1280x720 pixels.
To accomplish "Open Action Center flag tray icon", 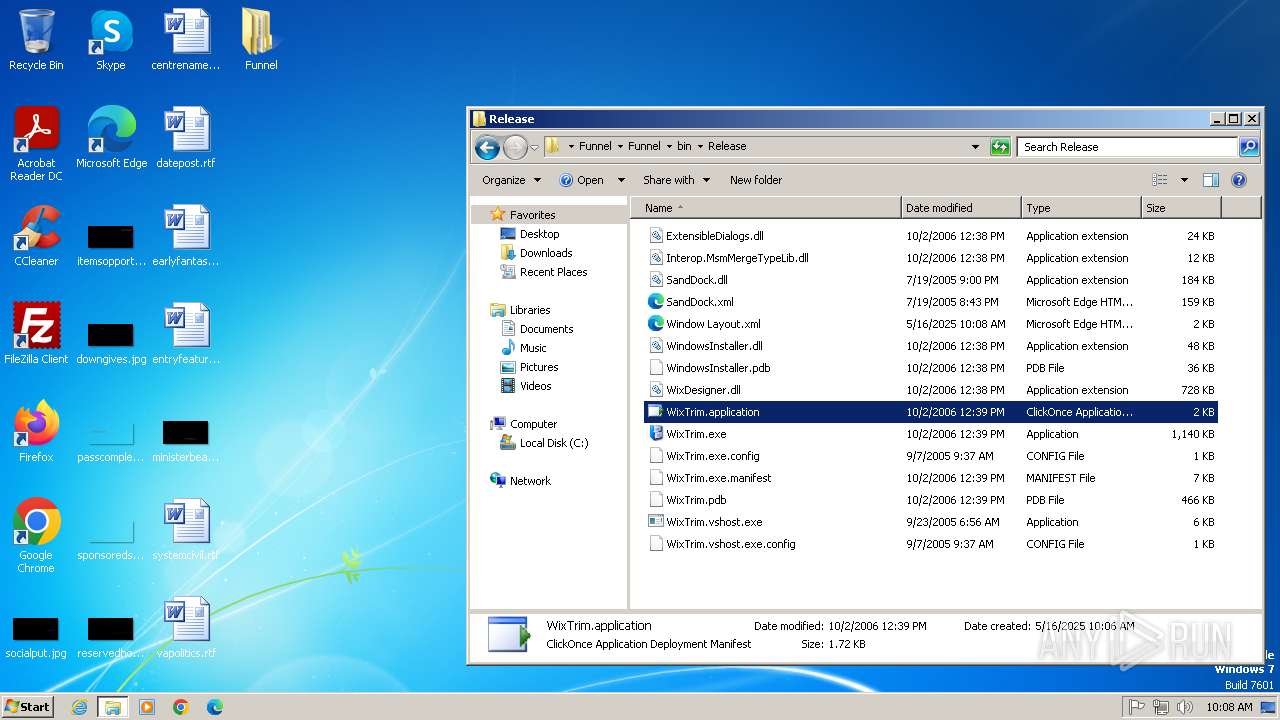I will (1137, 707).
